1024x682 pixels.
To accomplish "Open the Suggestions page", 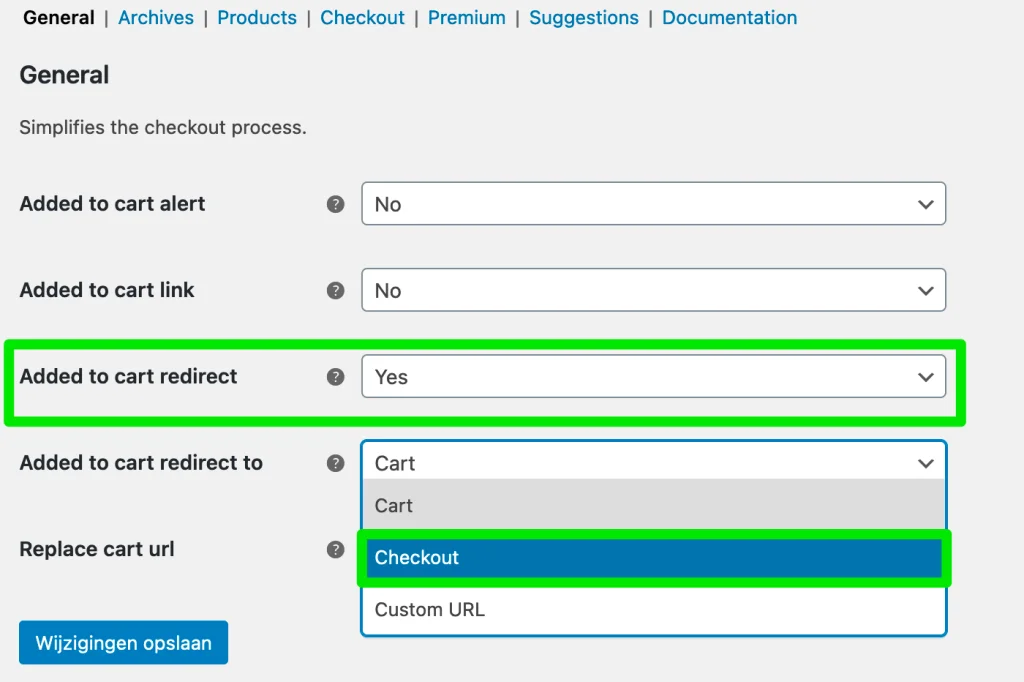I will (x=584, y=17).
